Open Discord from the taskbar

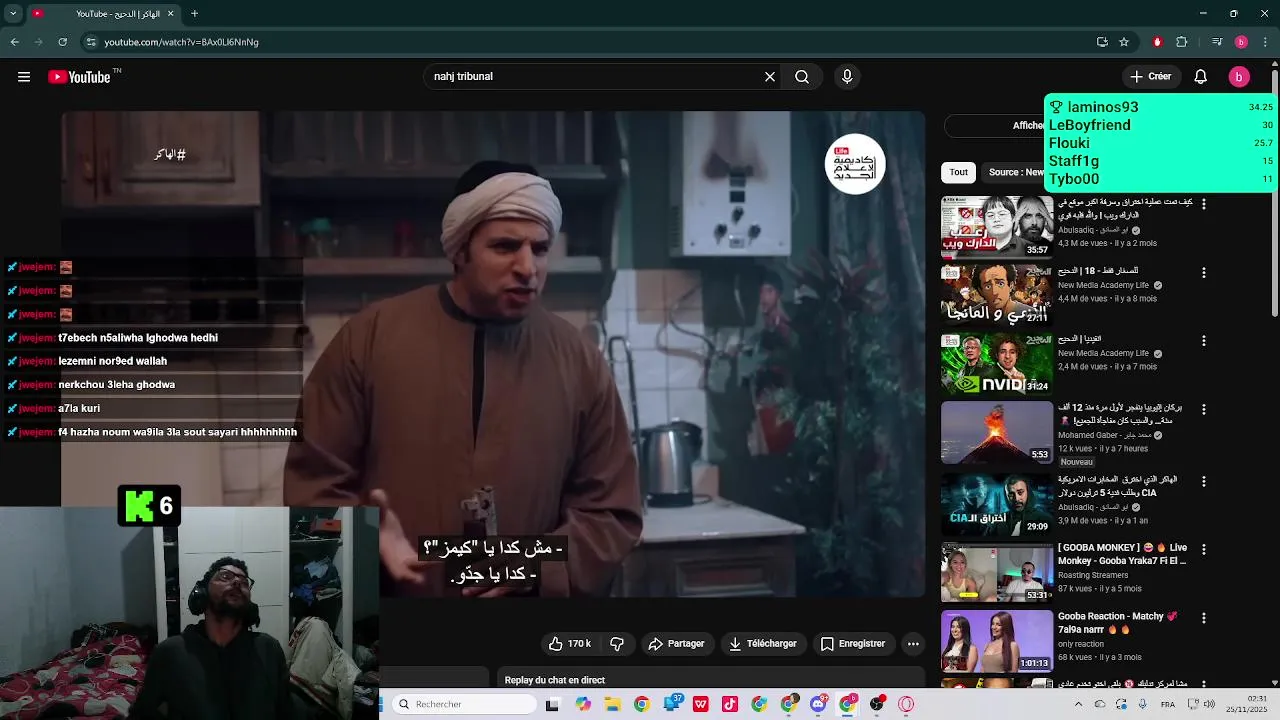tap(818, 704)
